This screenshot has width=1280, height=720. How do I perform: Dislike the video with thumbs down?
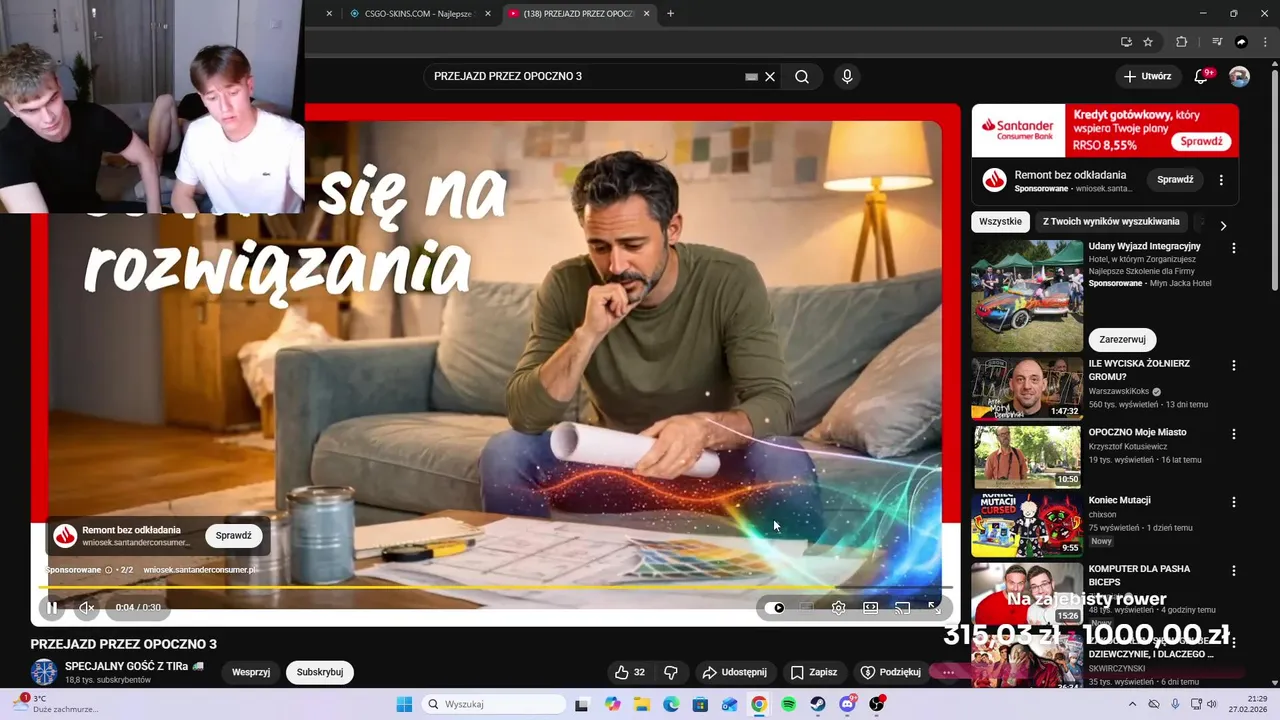tap(671, 672)
